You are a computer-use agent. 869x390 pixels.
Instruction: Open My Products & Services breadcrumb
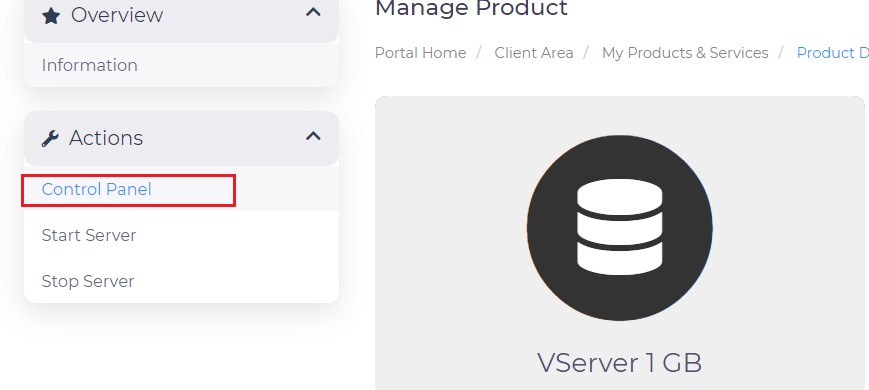(685, 53)
